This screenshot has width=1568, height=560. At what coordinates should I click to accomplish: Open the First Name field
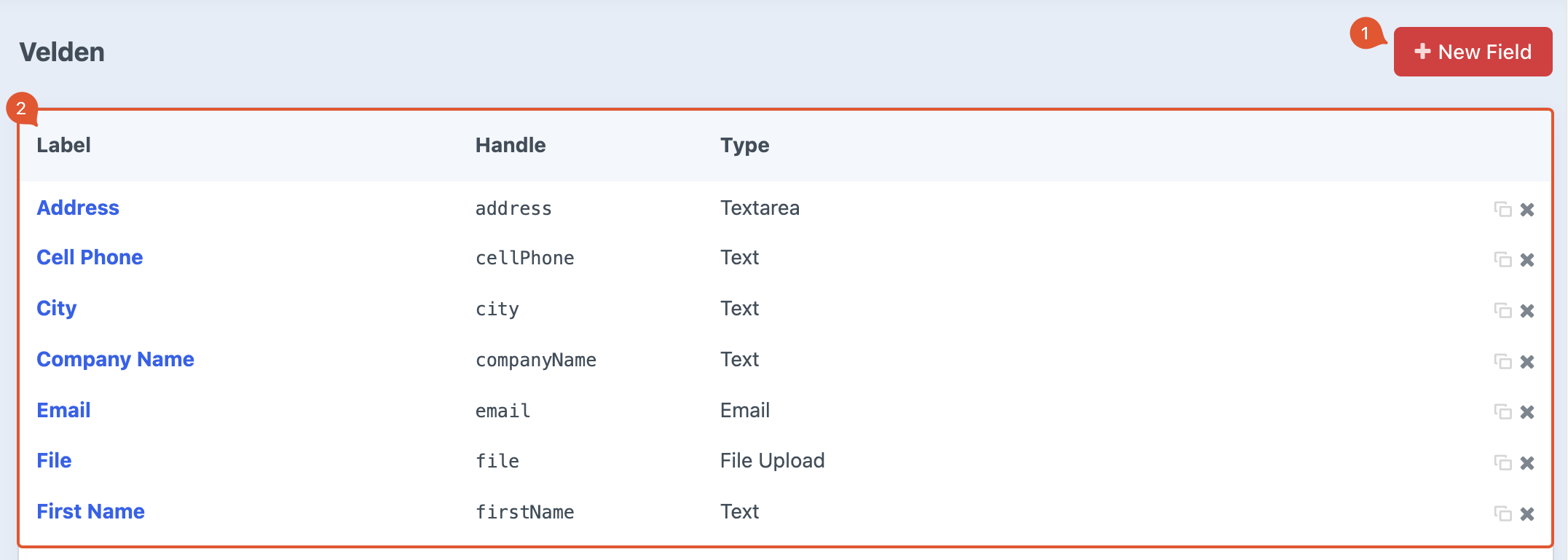[90, 512]
